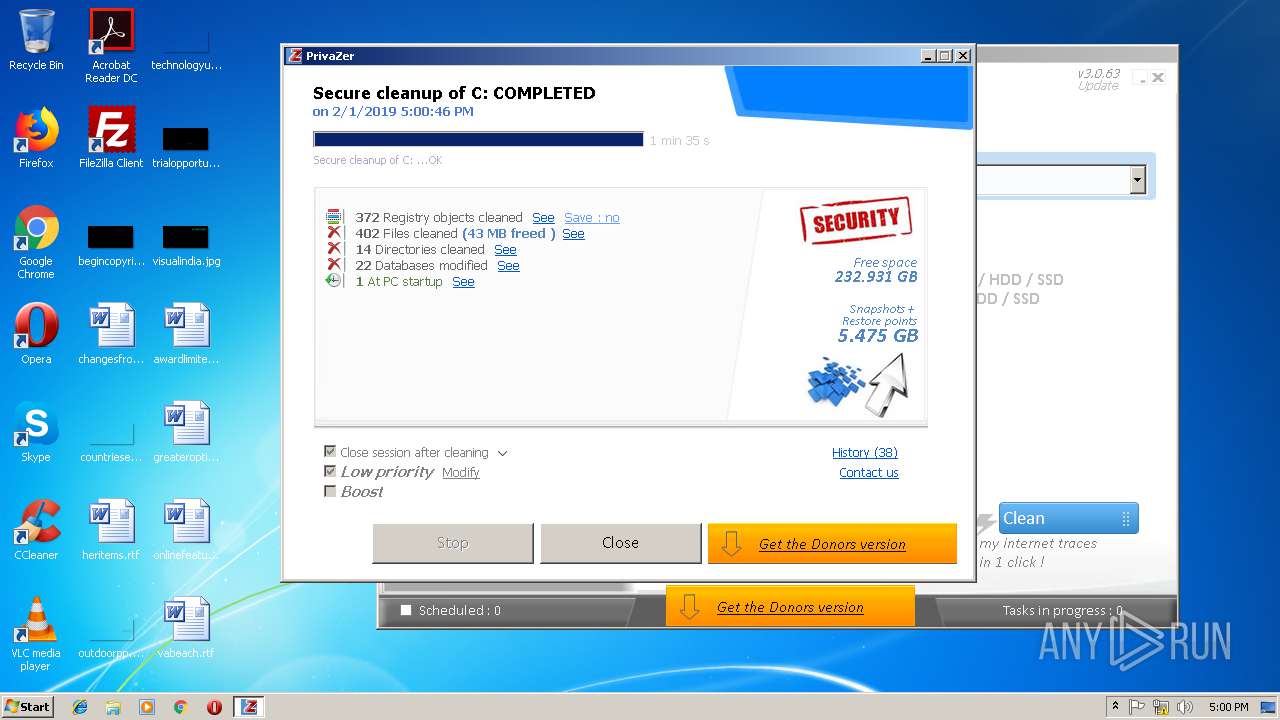Open Firefox desktop shortcut

tap(36, 138)
